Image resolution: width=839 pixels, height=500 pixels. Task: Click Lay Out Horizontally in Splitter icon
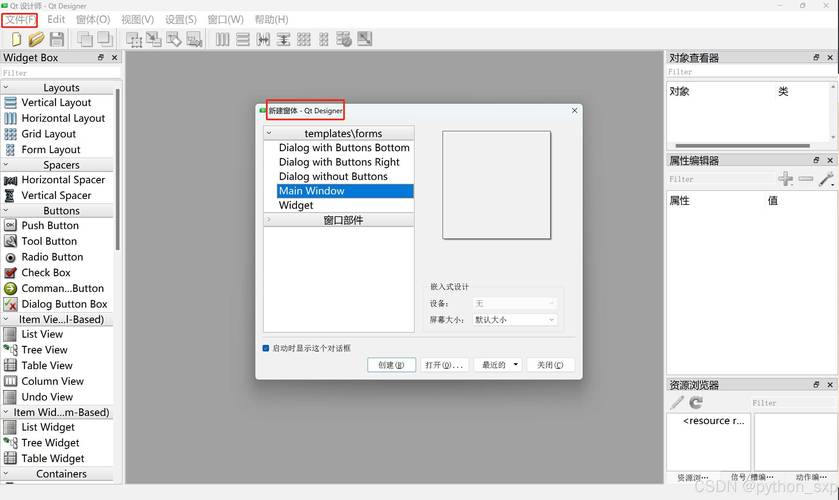pos(263,39)
